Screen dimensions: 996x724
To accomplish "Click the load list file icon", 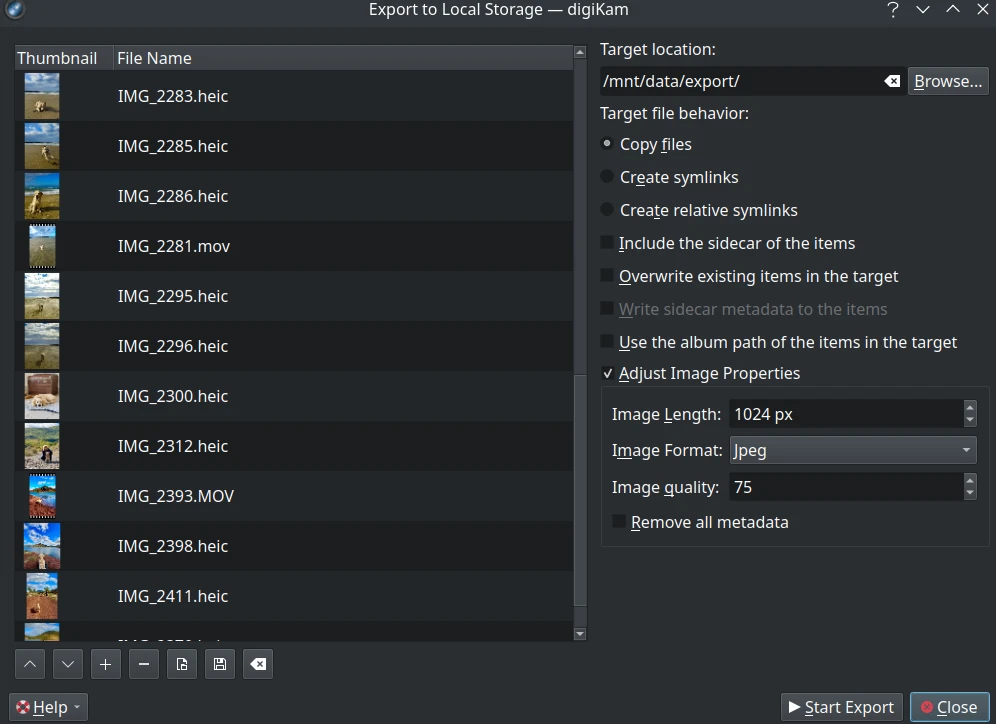I will tap(182, 664).
